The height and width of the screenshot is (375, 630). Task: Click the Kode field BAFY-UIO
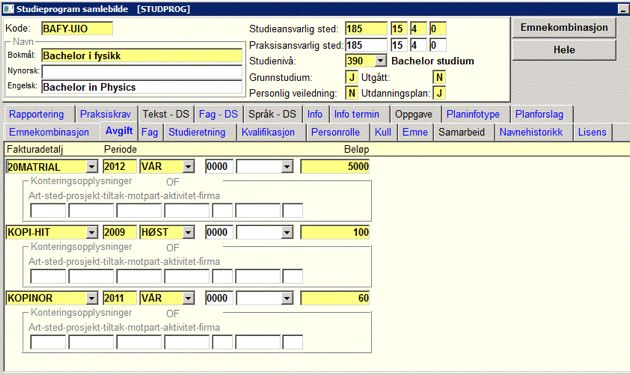point(77,29)
